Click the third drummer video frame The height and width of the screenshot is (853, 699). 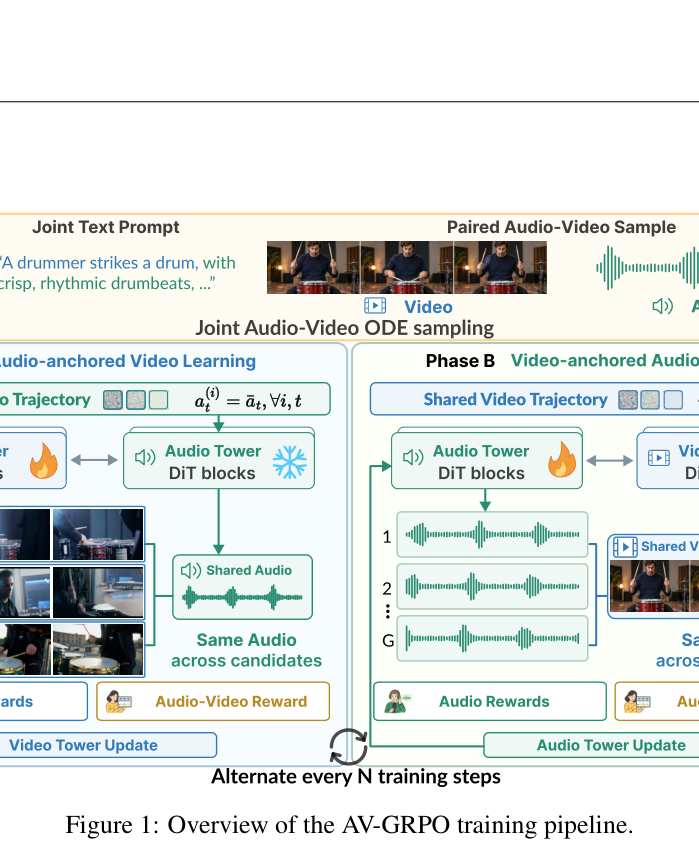[x=500, y=268]
